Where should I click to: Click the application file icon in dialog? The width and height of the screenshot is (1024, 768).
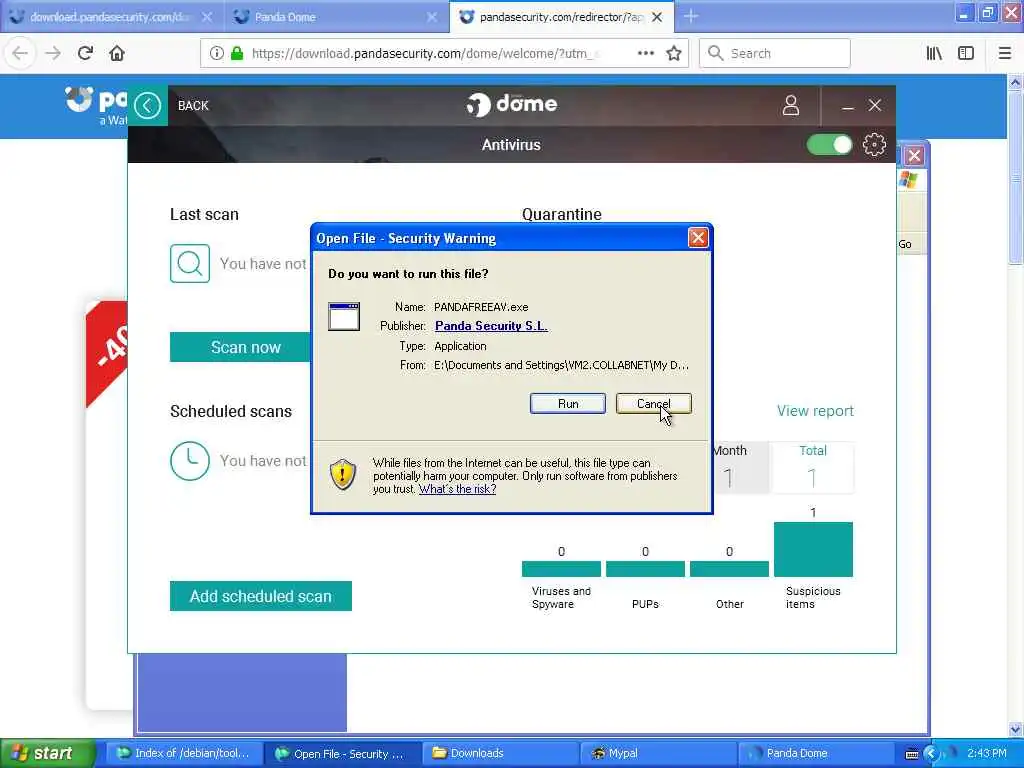point(344,317)
